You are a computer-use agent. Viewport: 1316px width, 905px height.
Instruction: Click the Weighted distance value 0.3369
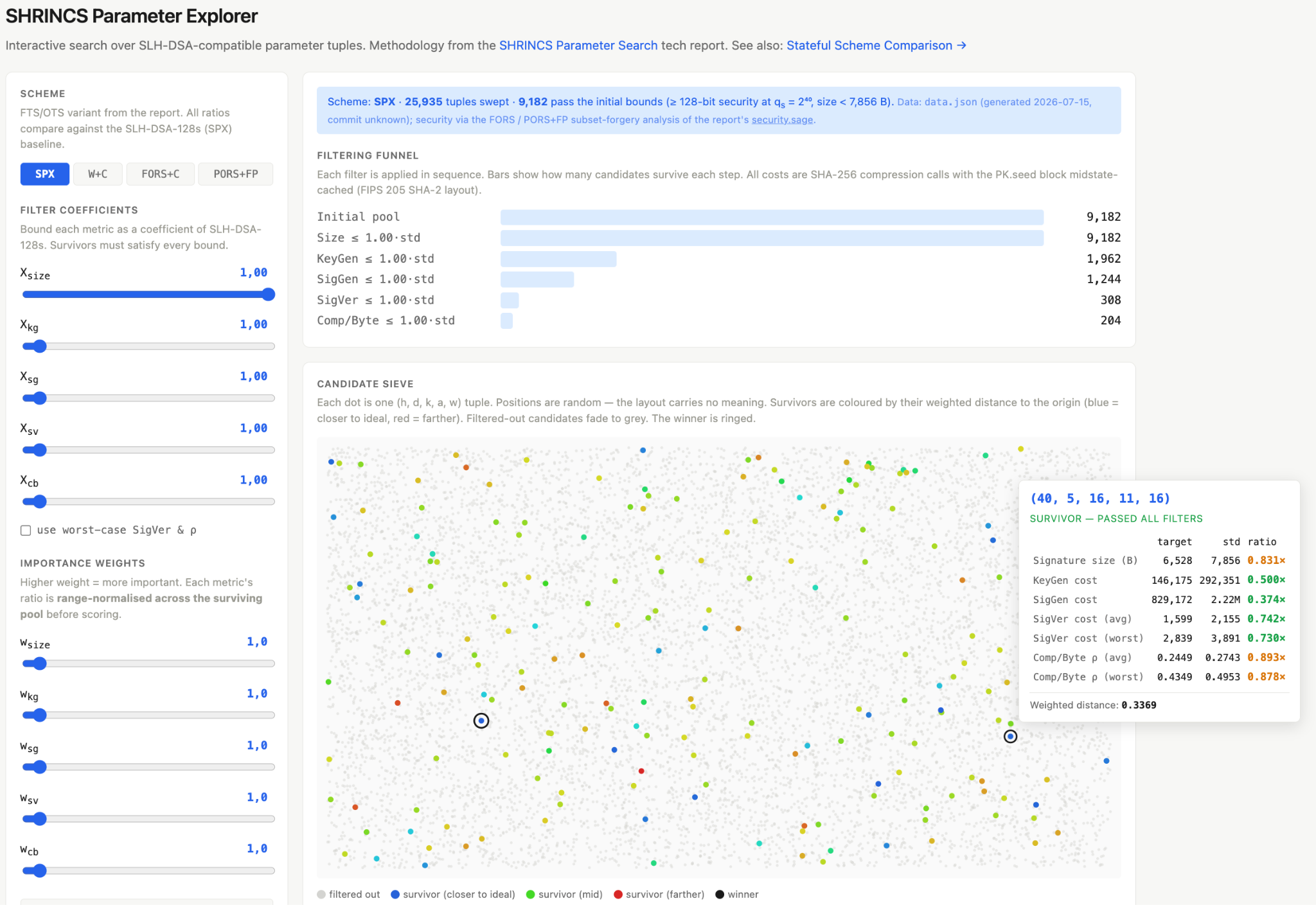(x=1139, y=705)
